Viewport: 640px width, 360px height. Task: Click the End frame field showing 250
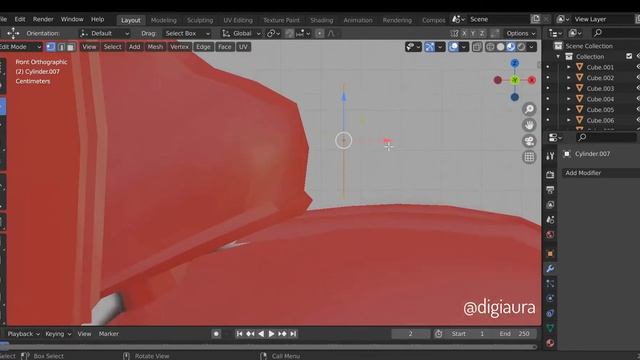[514, 334]
